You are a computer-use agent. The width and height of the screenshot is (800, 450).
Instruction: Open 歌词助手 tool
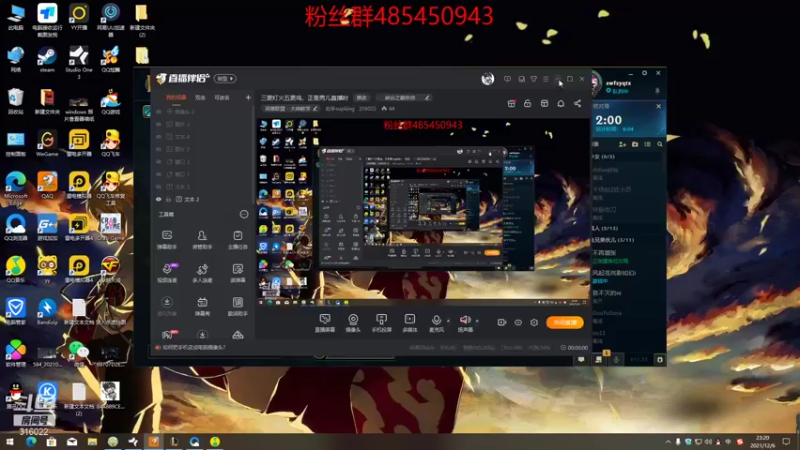click(x=238, y=307)
